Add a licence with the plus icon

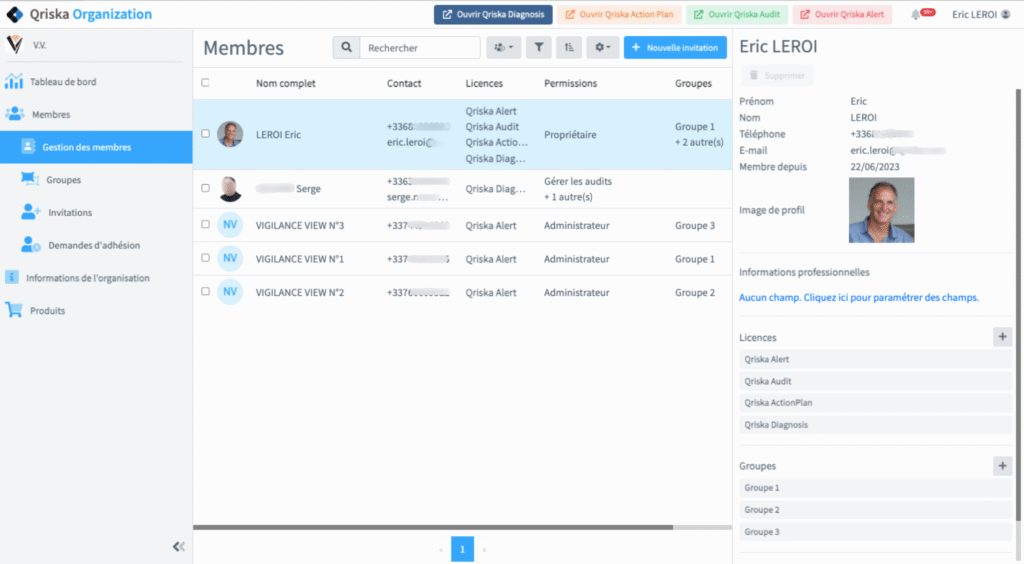1002,337
